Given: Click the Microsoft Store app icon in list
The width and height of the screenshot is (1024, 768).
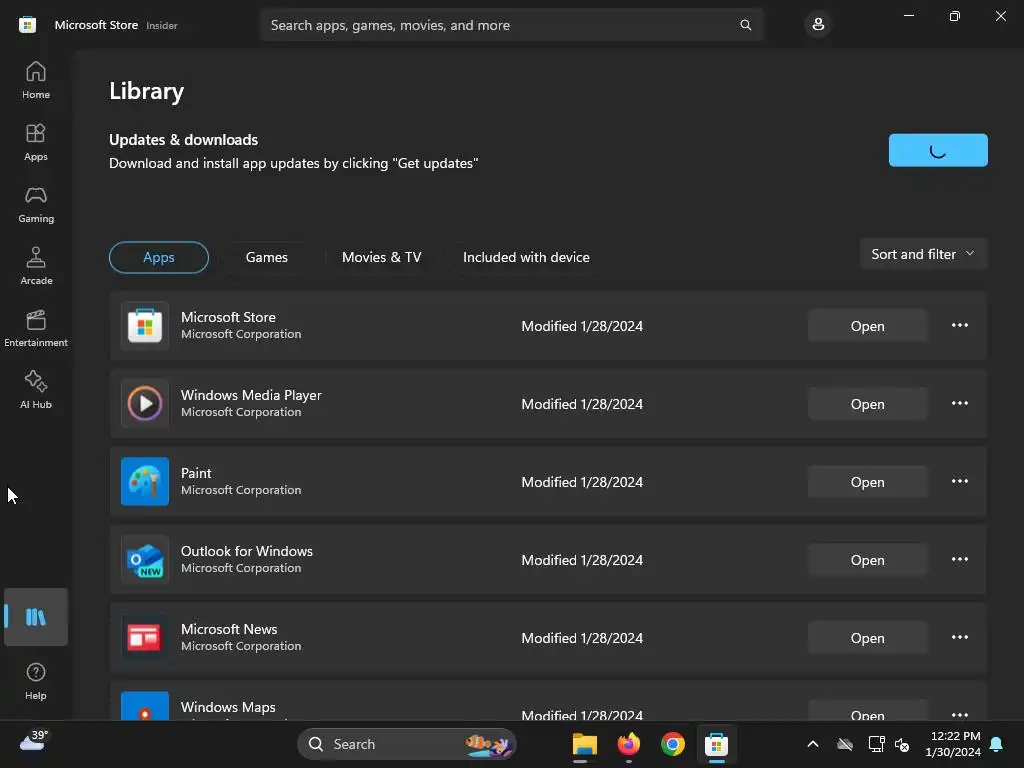Looking at the screenshot, I should click(145, 326).
